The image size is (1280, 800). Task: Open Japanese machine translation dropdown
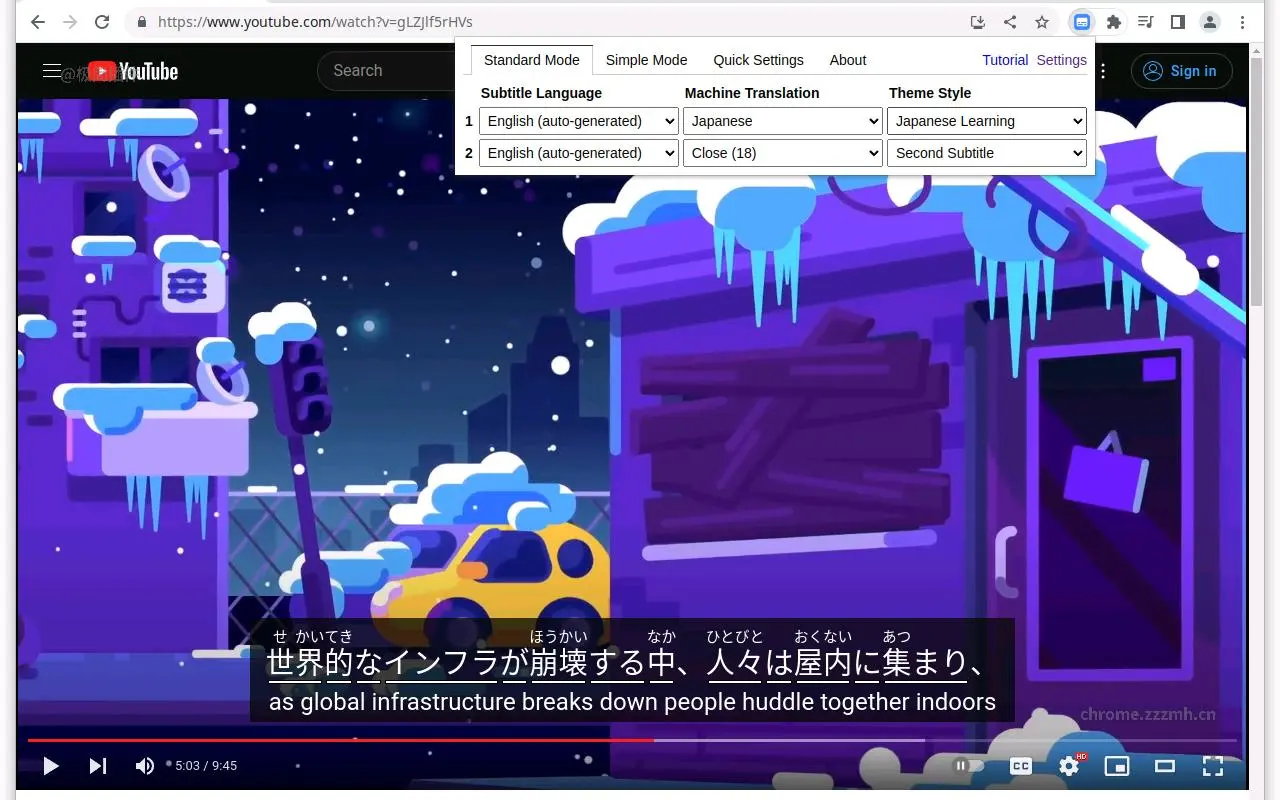coord(783,121)
